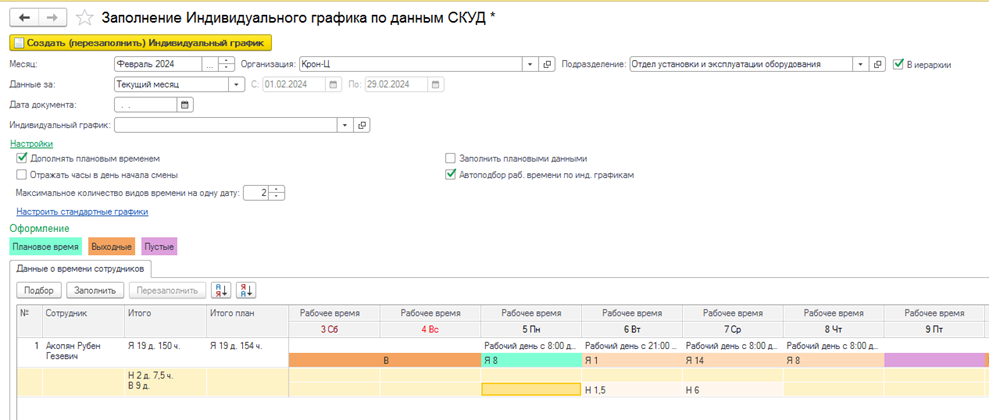Open the Данные за dropdown
989x420 pixels.
pos(236,84)
